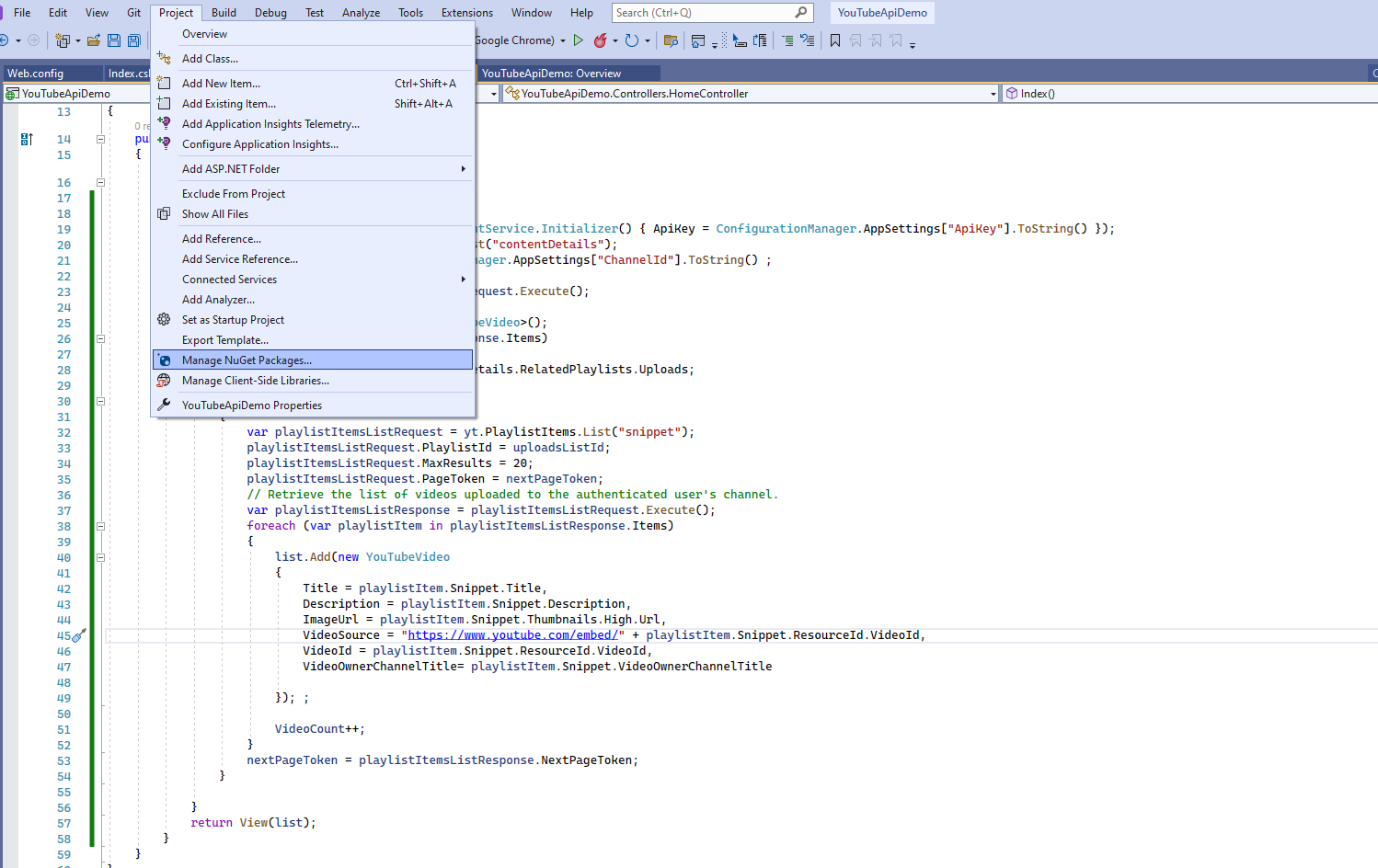
Task: Collapse the code block at line 14
Action: tap(100, 139)
